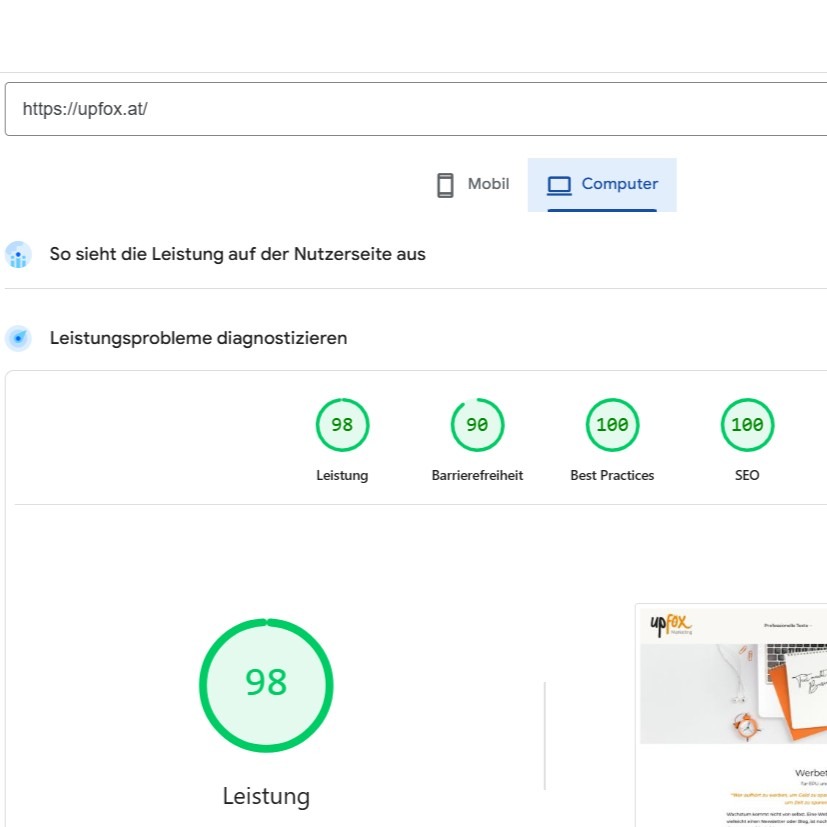The width and height of the screenshot is (827, 827).
Task: Switch to the Computer tab
Action: (602, 185)
